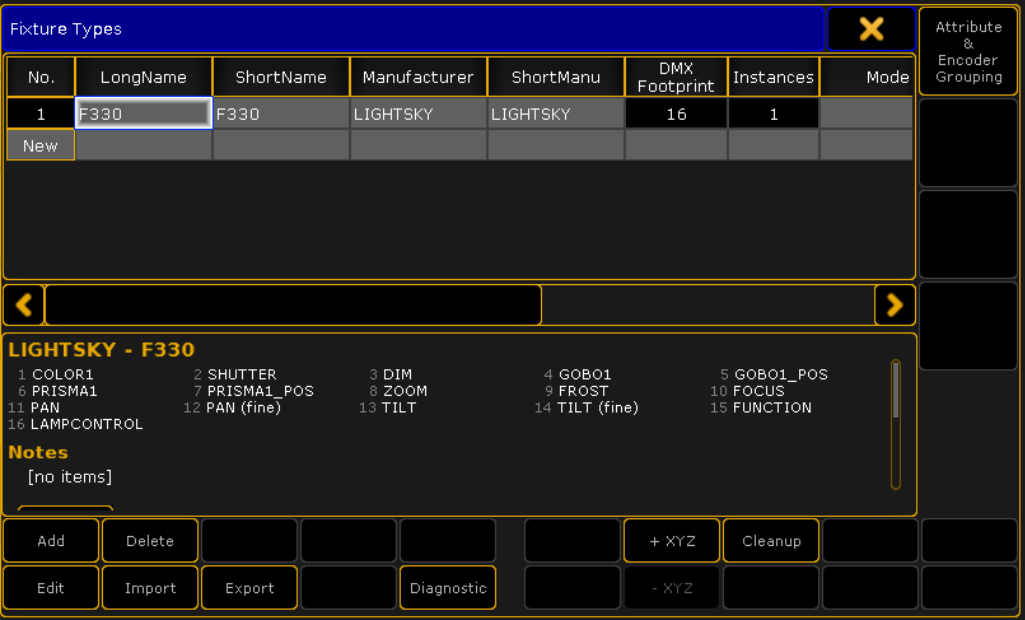This screenshot has height=620, width=1025.
Task: Click channel 9 FROST
Action: click(577, 391)
